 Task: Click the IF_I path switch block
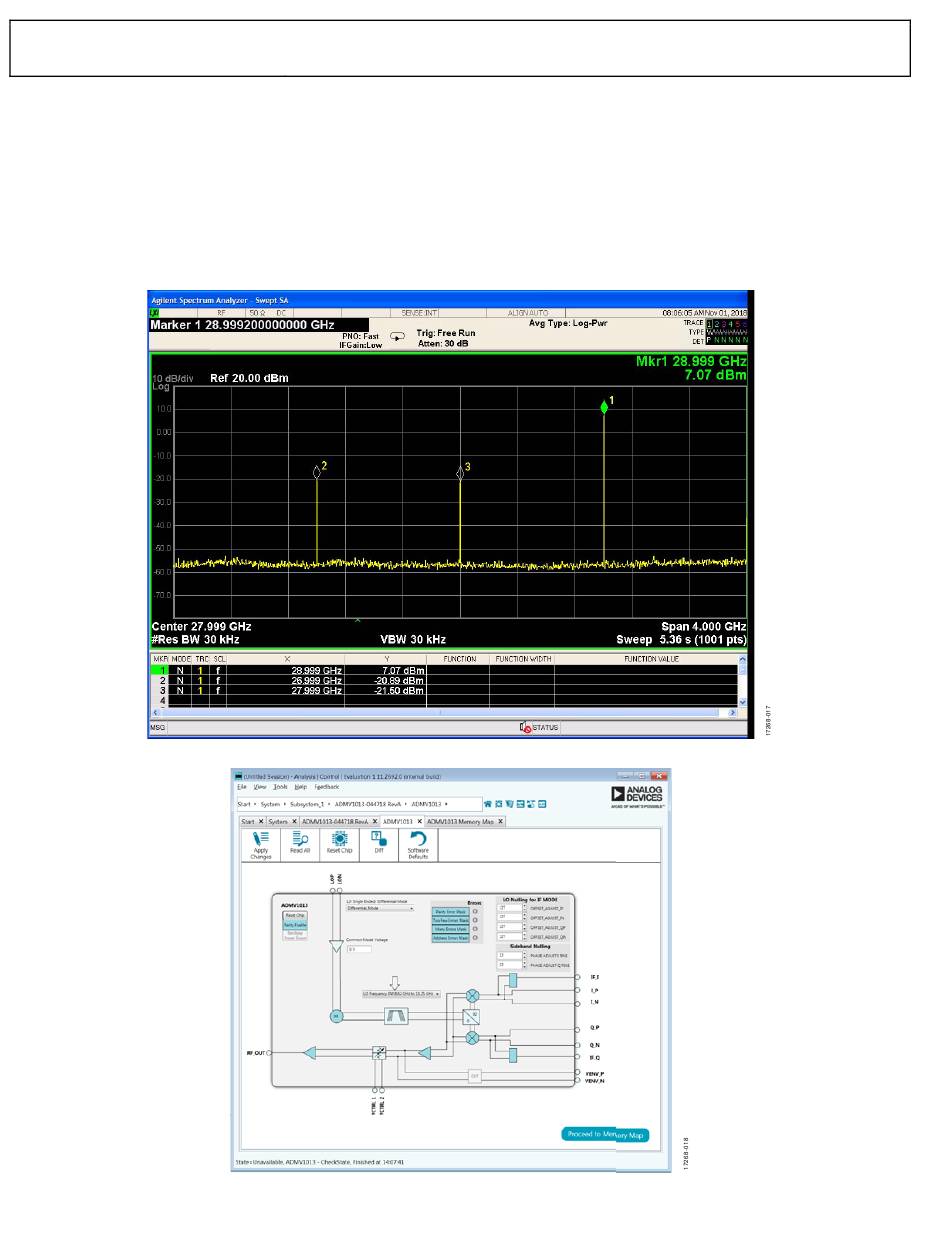coord(512,980)
